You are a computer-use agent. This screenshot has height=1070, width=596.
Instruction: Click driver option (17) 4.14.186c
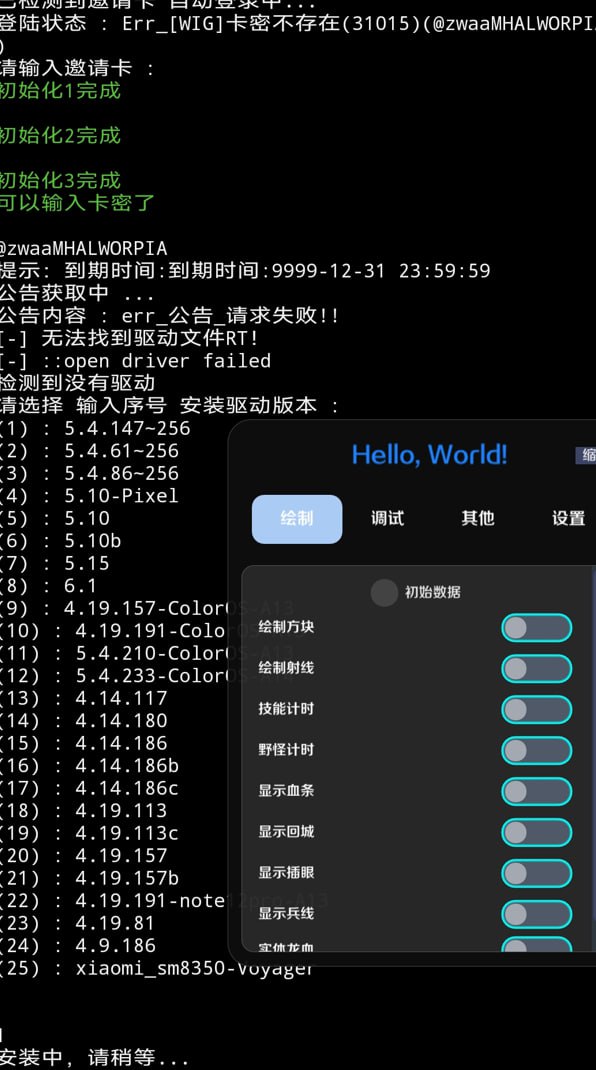(89, 788)
